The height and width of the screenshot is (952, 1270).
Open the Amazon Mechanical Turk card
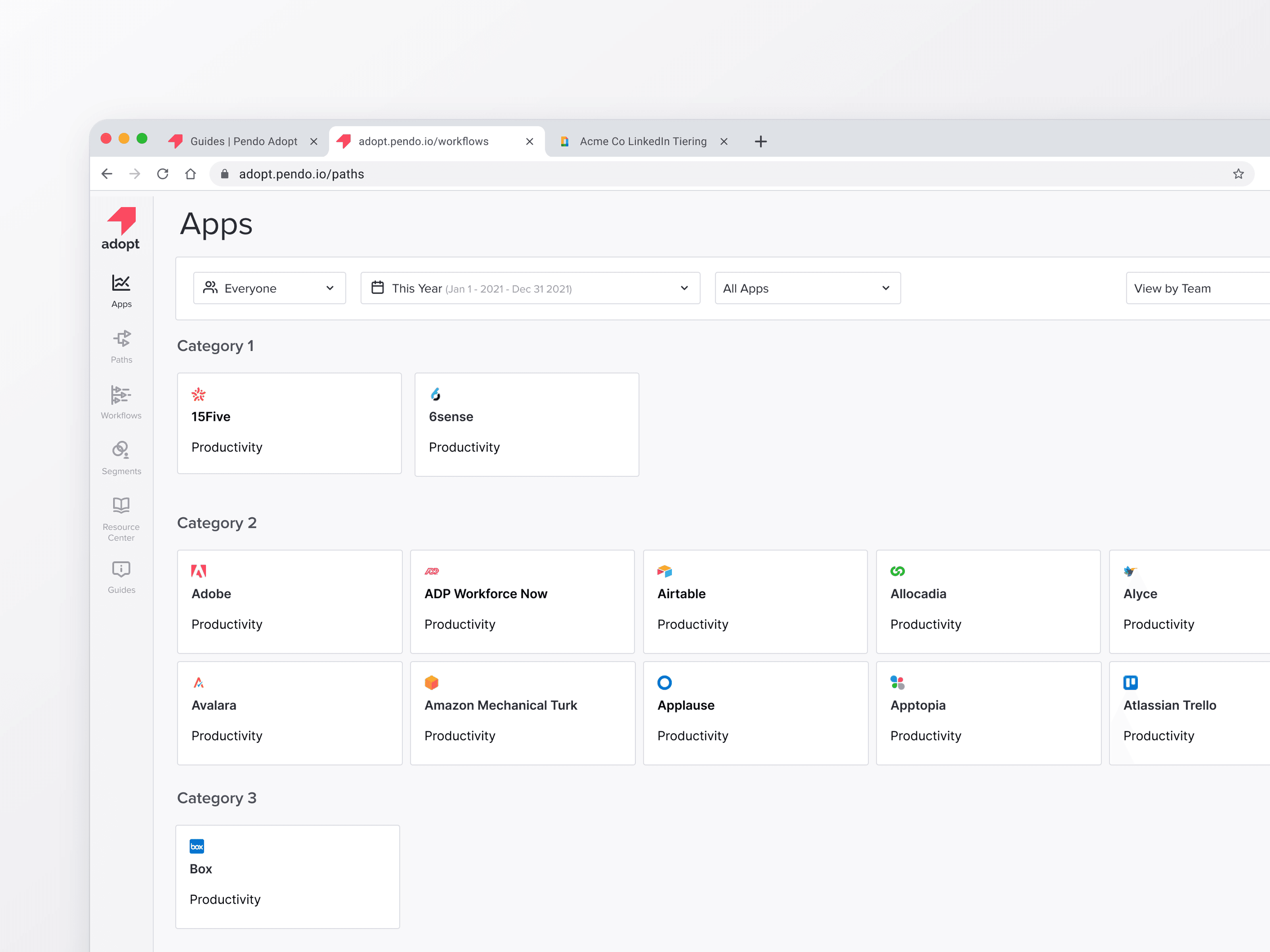(x=523, y=713)
